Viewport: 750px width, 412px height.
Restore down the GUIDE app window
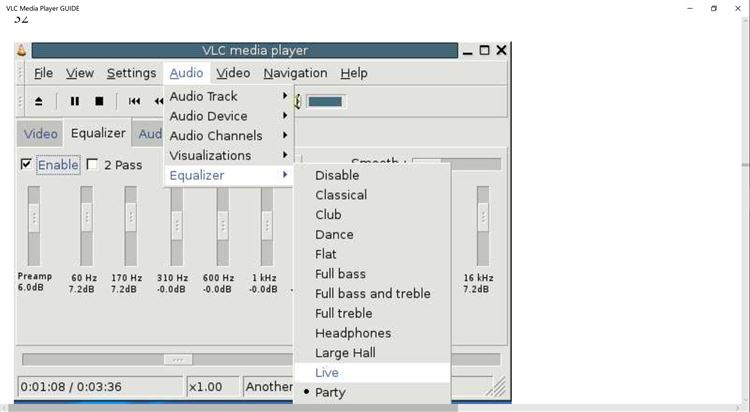click(x=714, y=8)
